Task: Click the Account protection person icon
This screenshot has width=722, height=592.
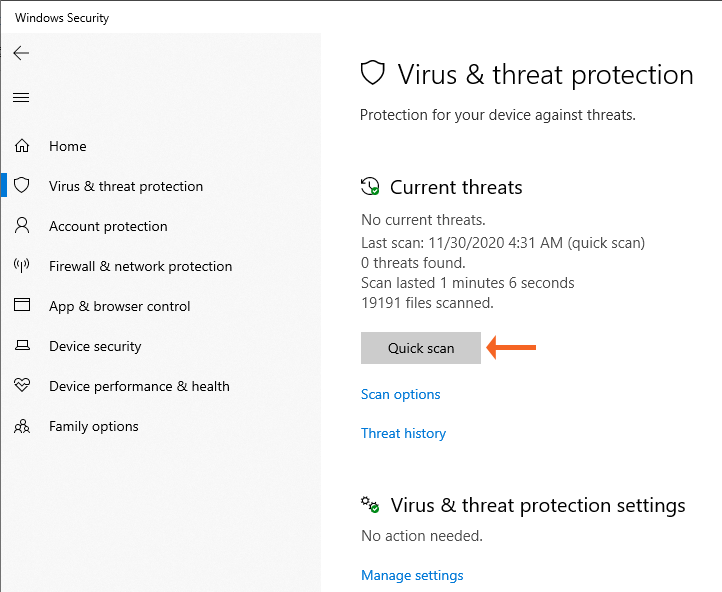Action: [21, 226]
